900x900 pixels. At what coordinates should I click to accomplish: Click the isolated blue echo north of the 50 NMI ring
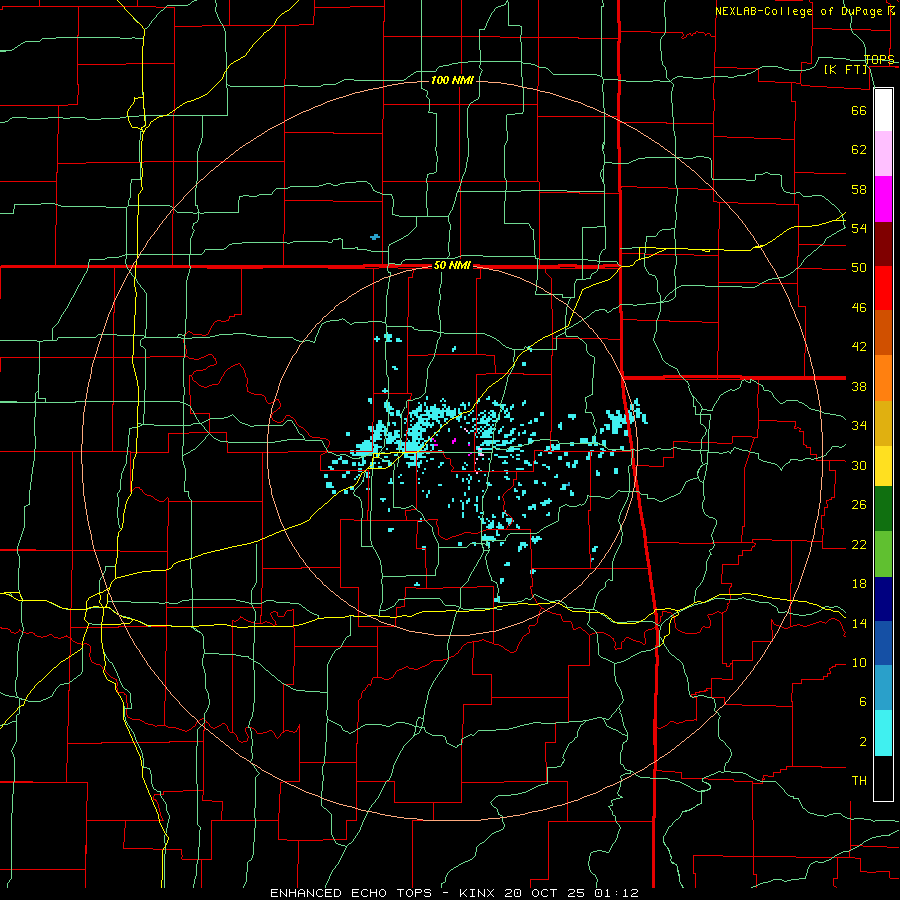(x=375, y=236)
